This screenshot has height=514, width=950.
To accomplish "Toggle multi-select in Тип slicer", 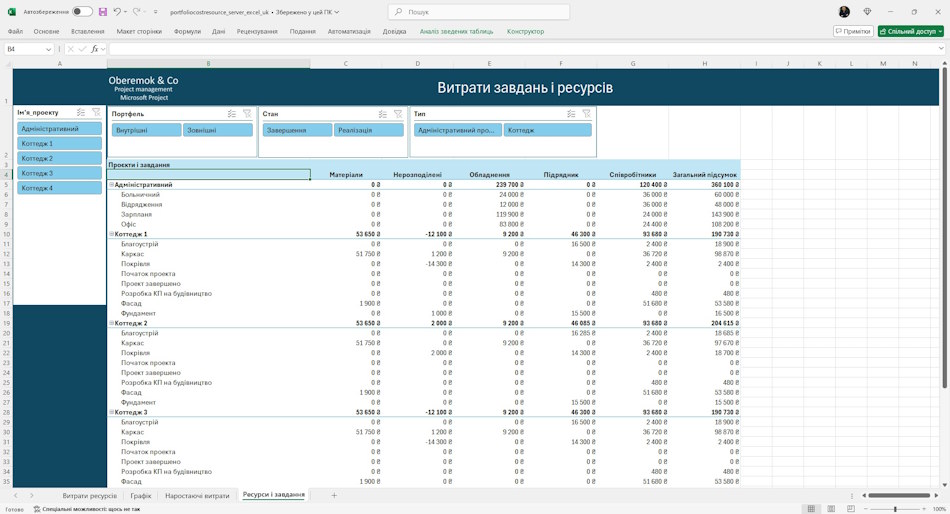I will coord(571,113).
